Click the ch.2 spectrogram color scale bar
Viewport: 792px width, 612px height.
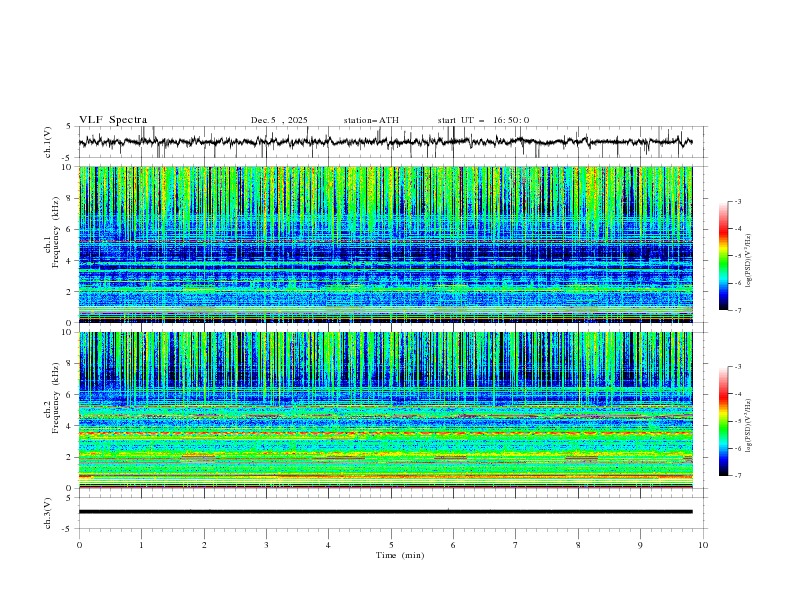coord(723,421)
